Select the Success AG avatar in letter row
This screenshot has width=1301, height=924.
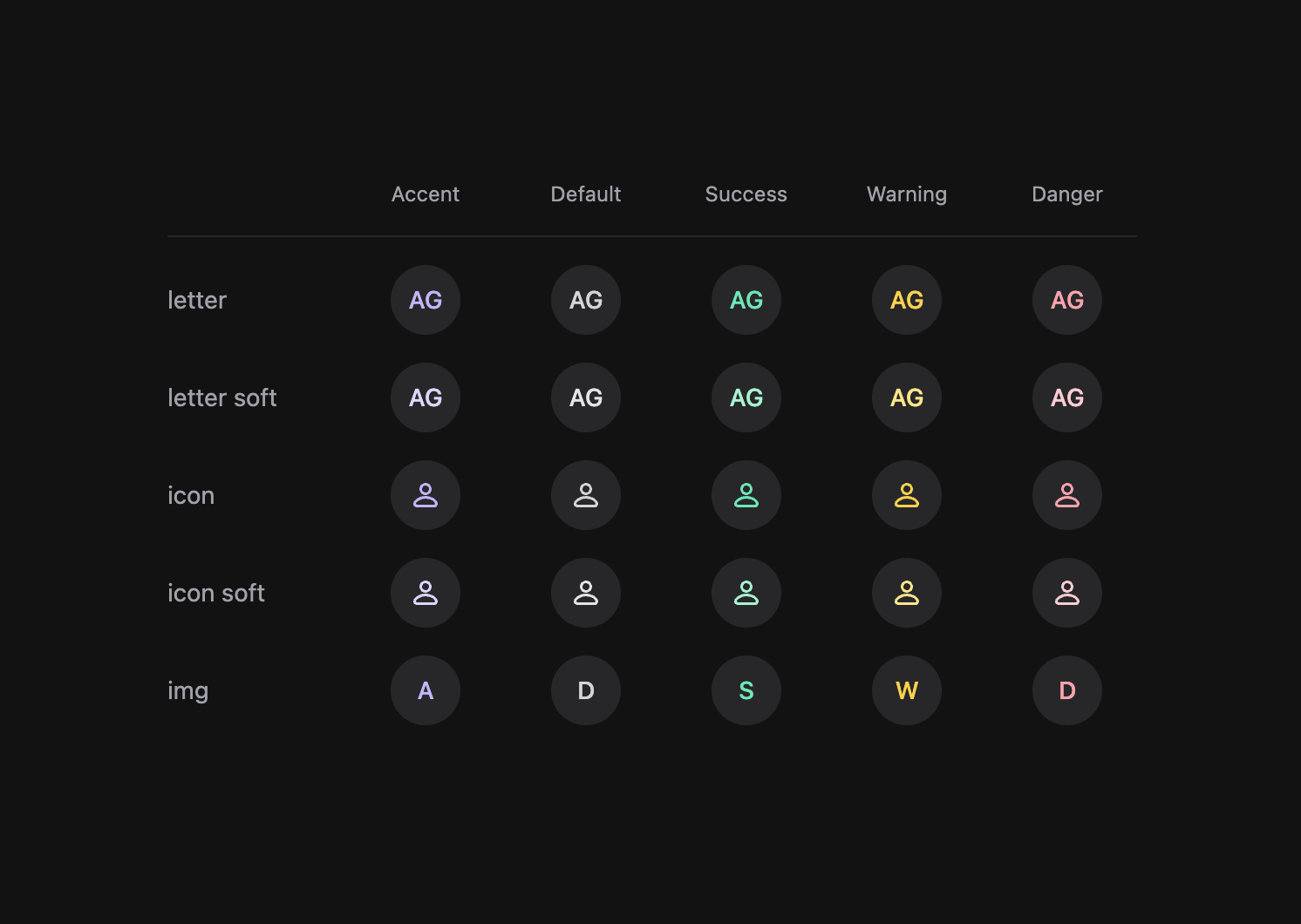pyautogui.click(x=746, y=300)
